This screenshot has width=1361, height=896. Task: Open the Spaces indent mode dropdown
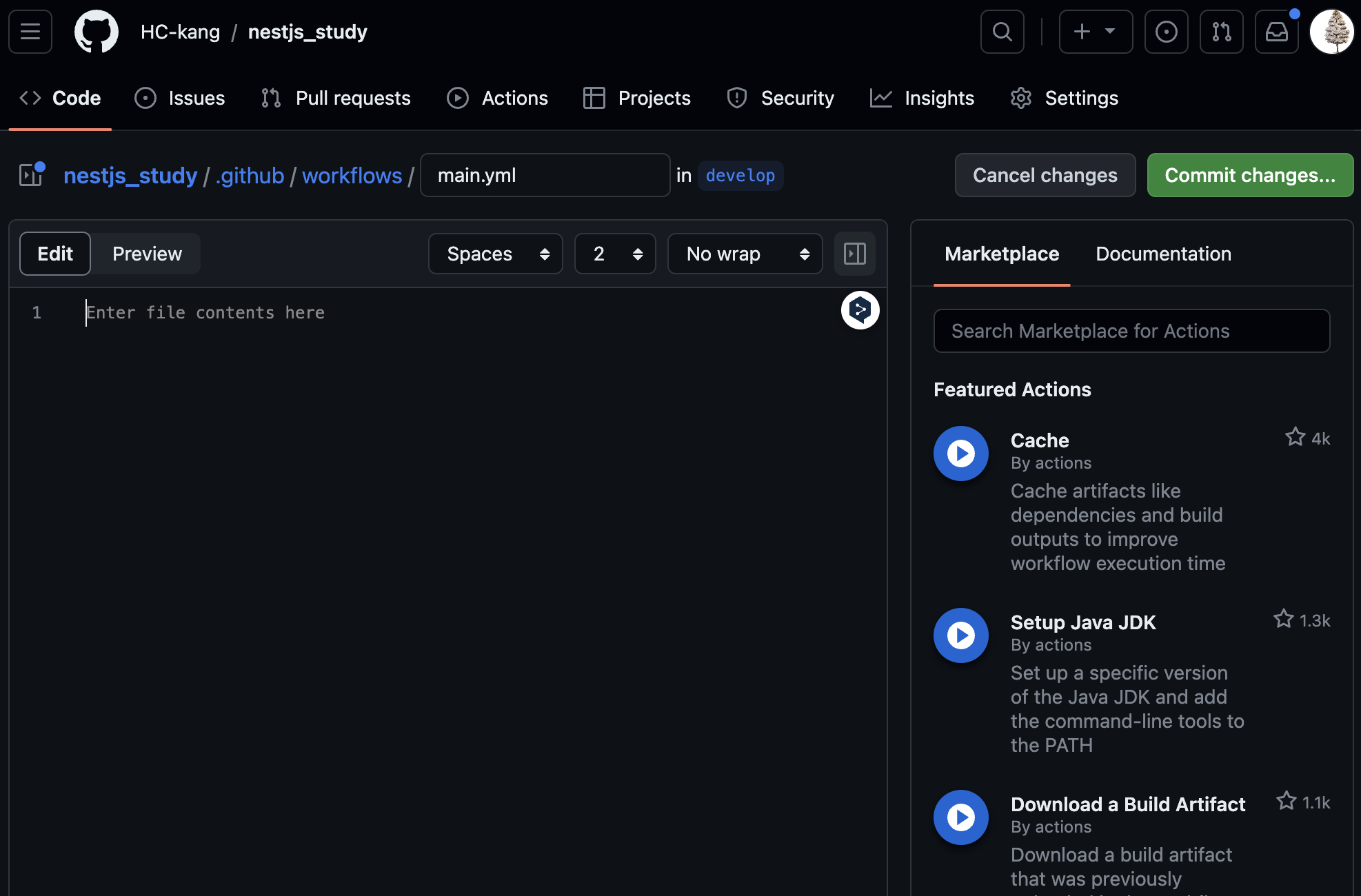point(496,254)
